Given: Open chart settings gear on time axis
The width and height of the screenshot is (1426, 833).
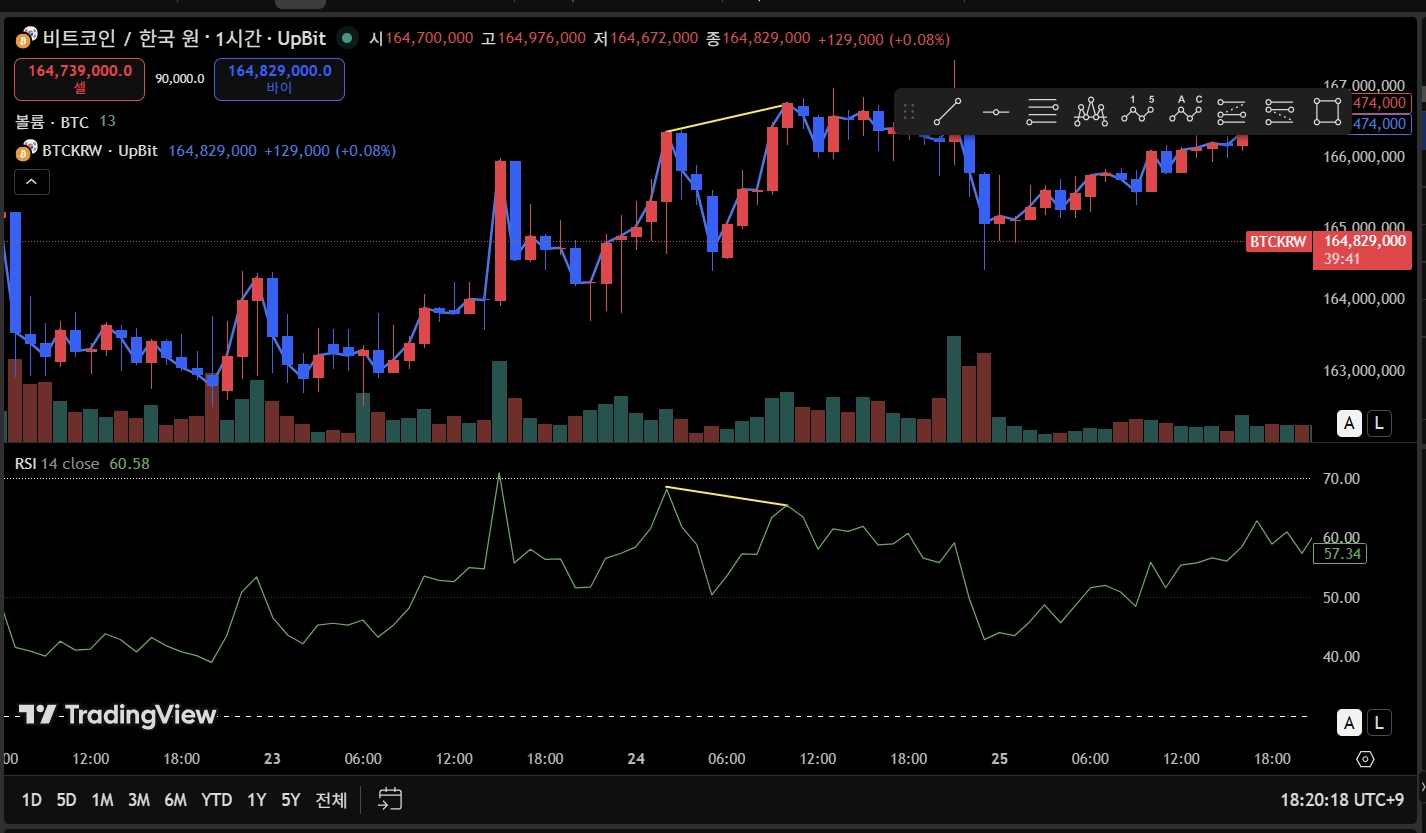Looking at the screenshot, I should (1365, 759).
